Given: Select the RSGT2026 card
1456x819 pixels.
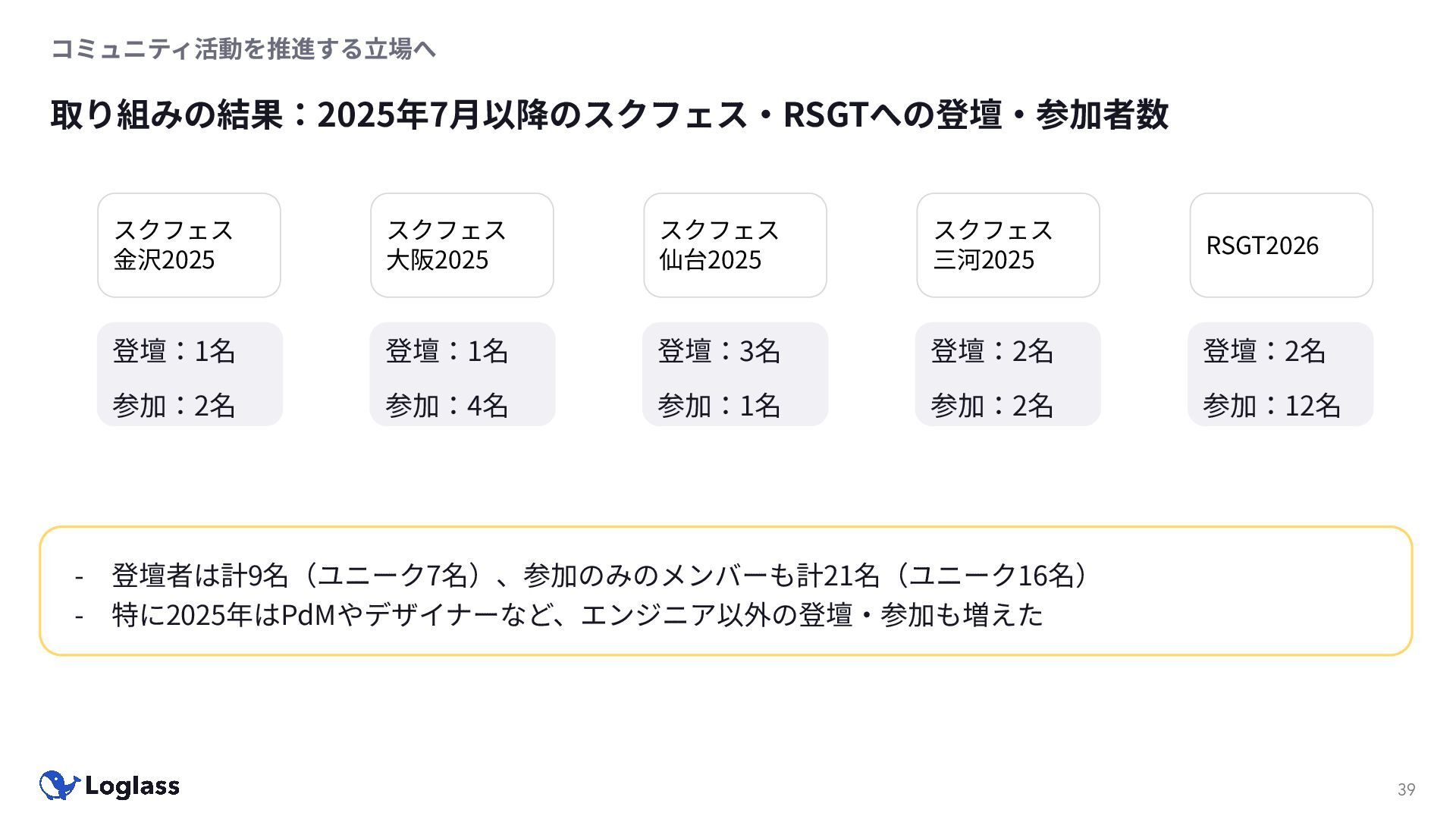Looking at the screenshot, I should click(x=1281, y=245).
